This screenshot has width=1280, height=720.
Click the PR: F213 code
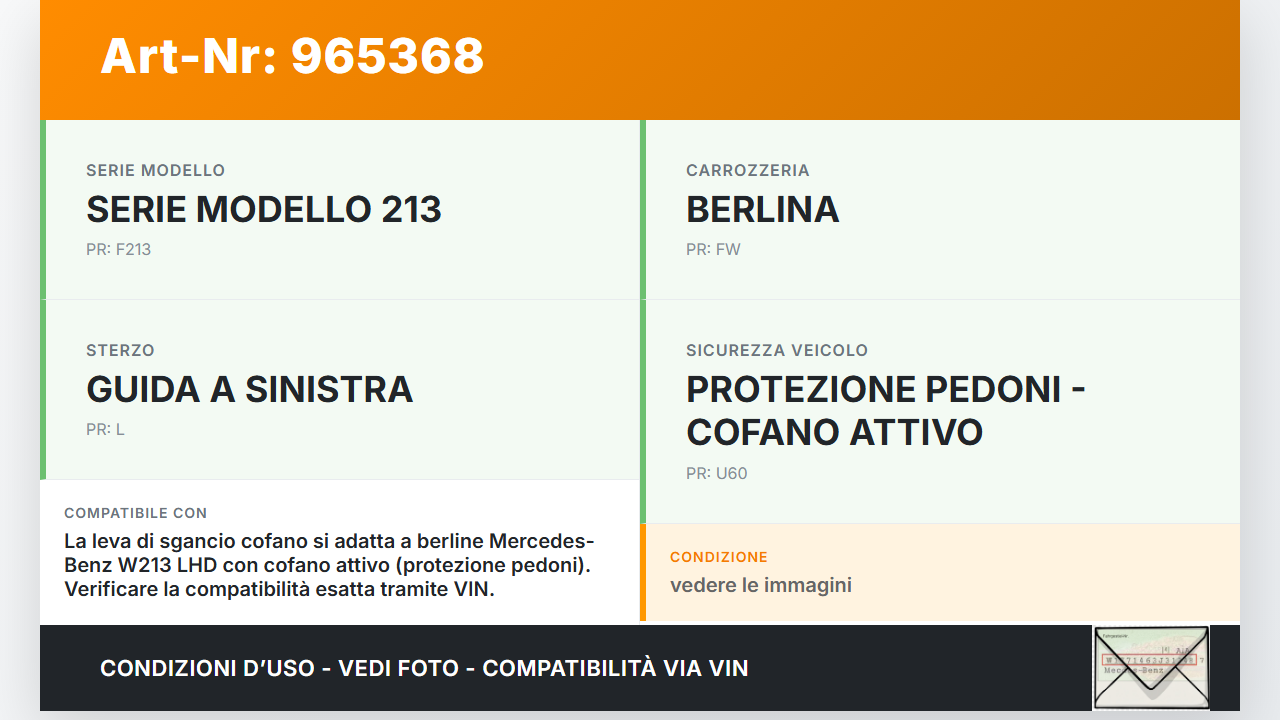[118, 249]
